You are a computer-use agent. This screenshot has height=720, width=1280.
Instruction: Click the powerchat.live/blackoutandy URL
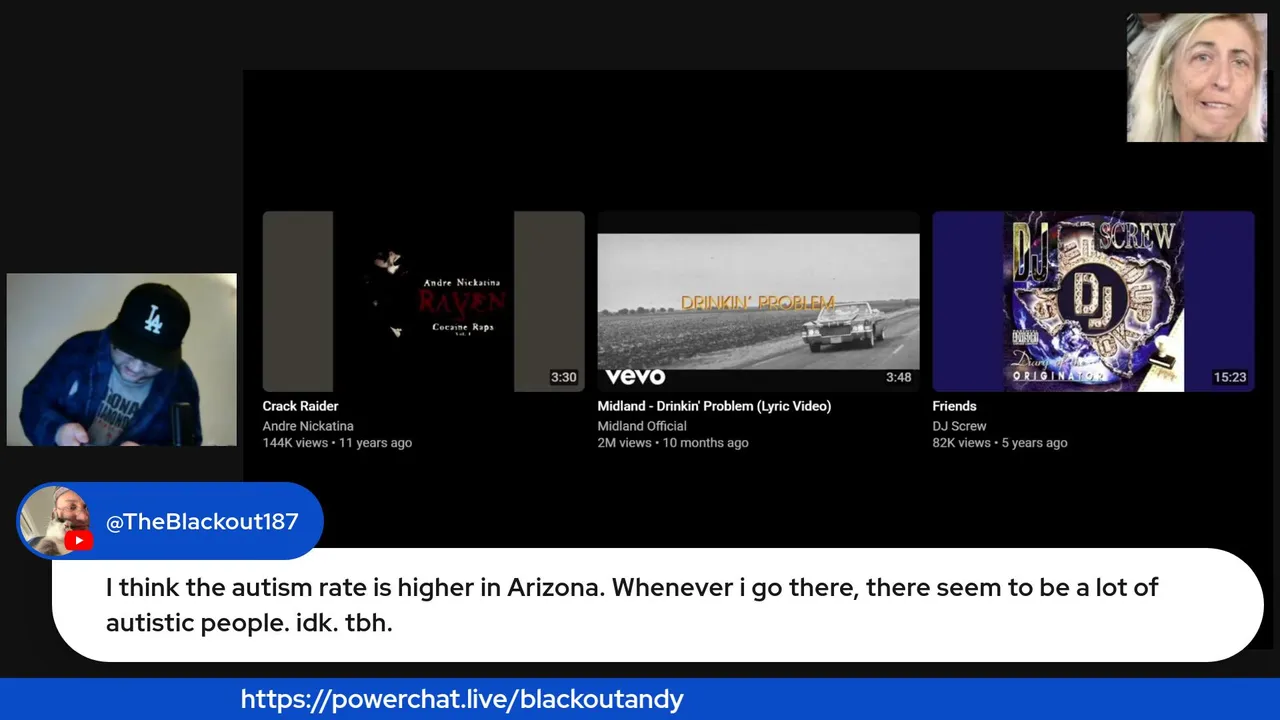(462, 699)
